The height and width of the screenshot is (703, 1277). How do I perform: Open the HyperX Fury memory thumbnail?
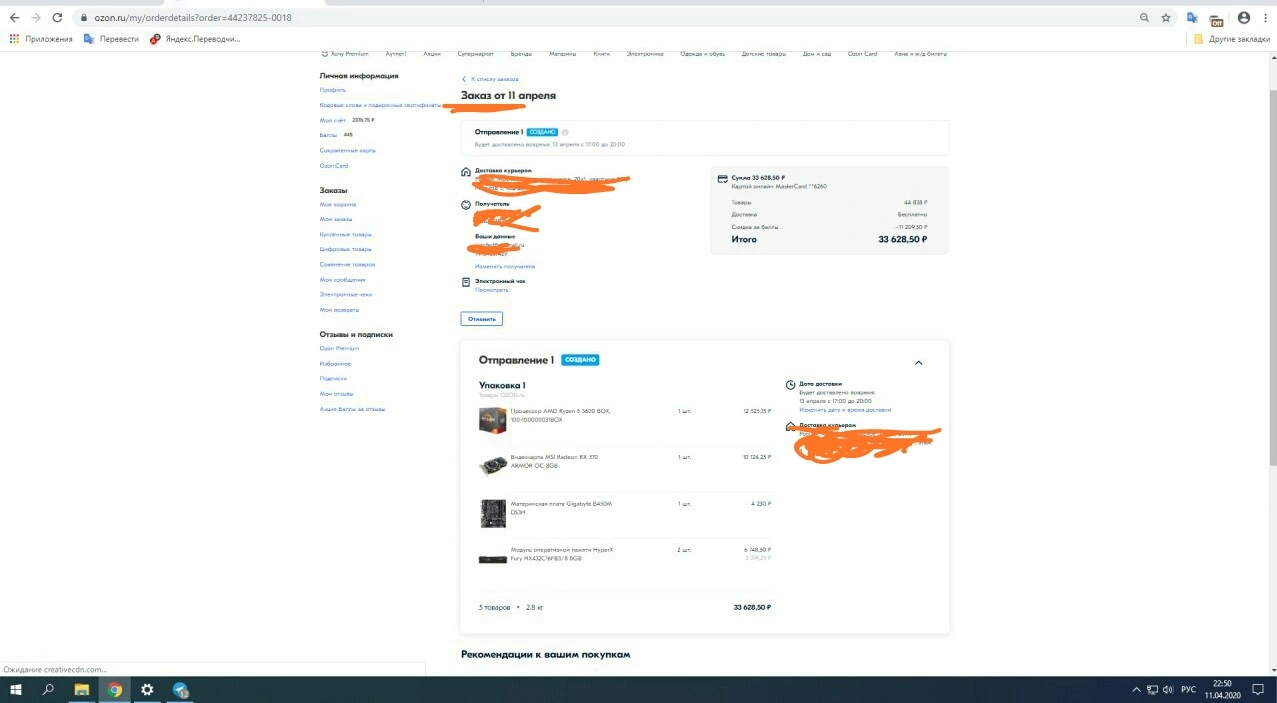(493, 559)
